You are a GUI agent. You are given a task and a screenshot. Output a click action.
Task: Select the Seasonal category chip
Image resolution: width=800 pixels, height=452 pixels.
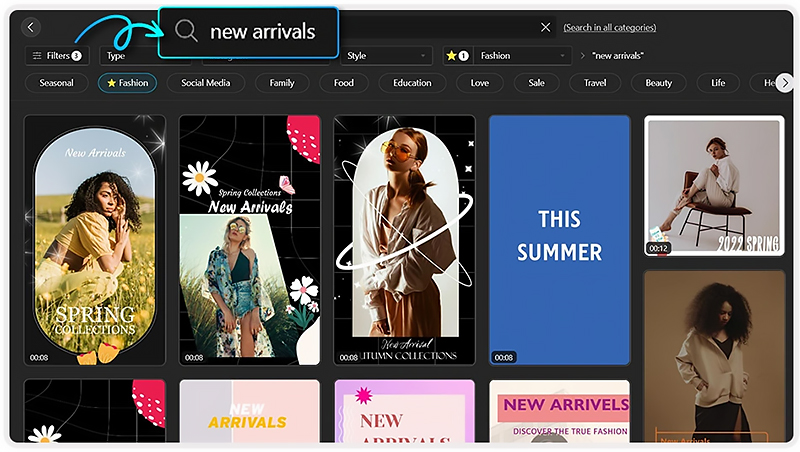(x=56, y=83)
